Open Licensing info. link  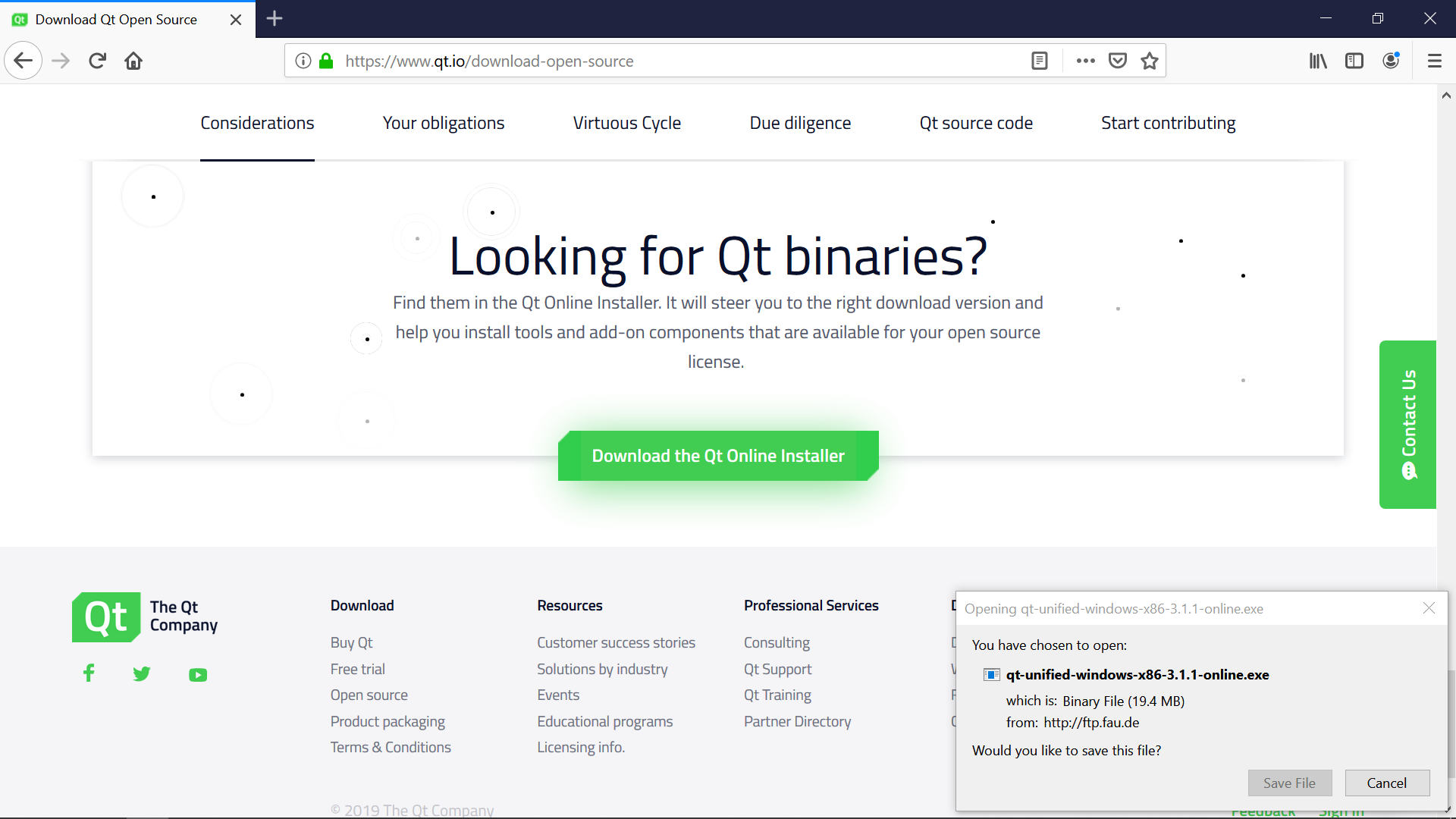tap(581, 747)
